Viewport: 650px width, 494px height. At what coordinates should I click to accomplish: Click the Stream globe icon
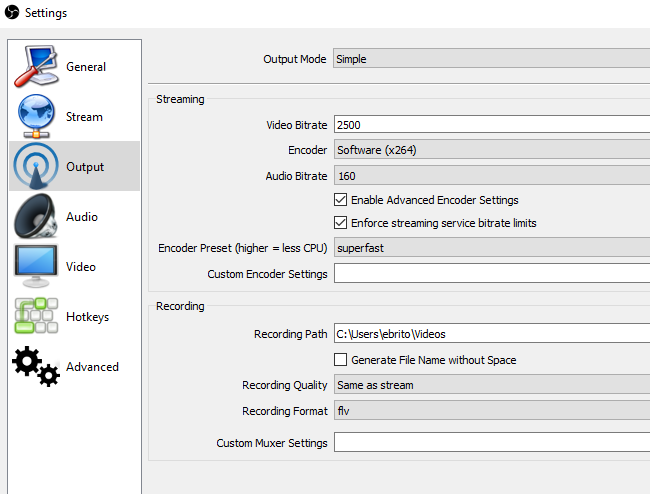pyautogui.click(x=35, y=117)
